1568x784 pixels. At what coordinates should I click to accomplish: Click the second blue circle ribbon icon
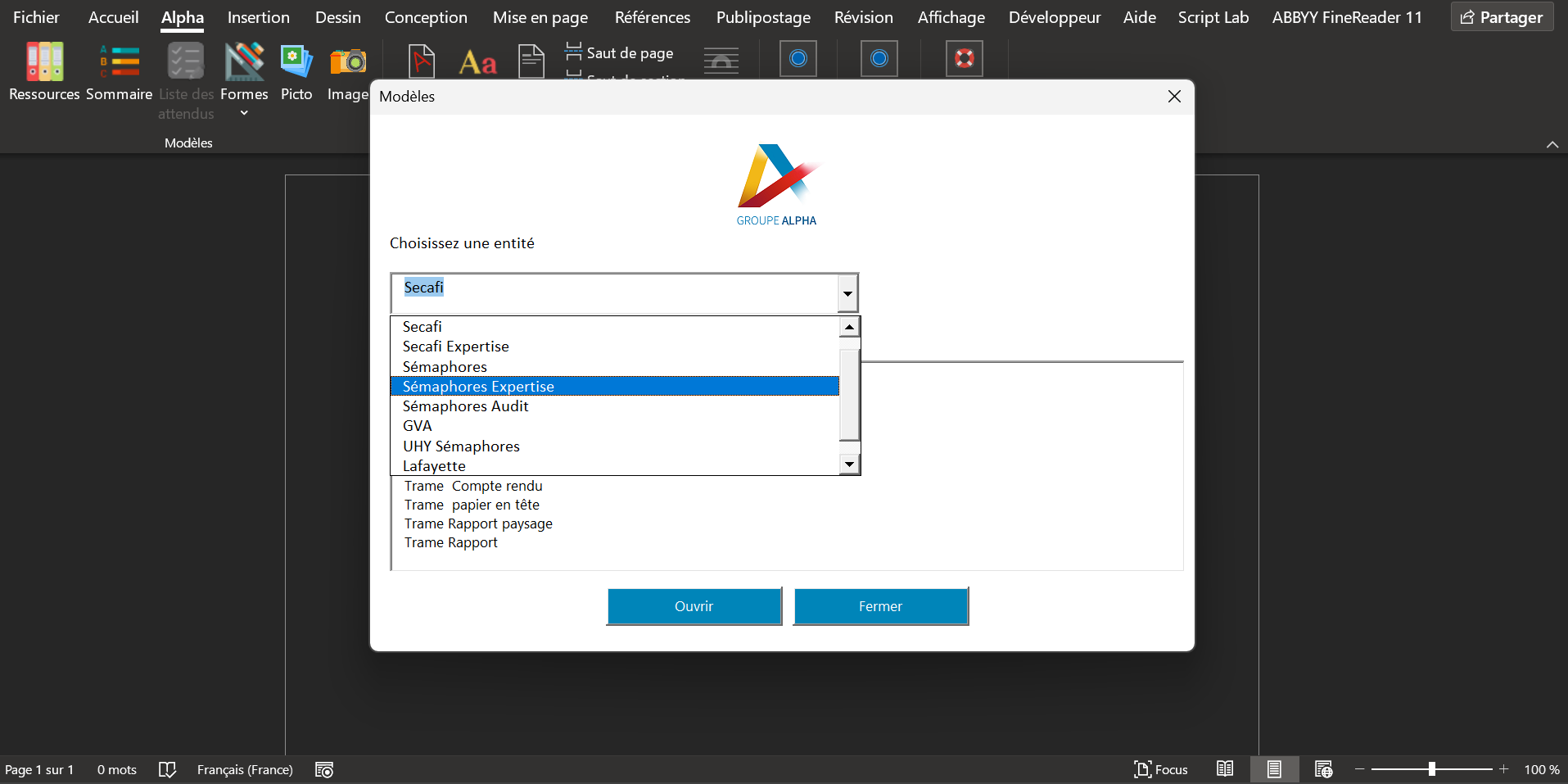point(879,59)
